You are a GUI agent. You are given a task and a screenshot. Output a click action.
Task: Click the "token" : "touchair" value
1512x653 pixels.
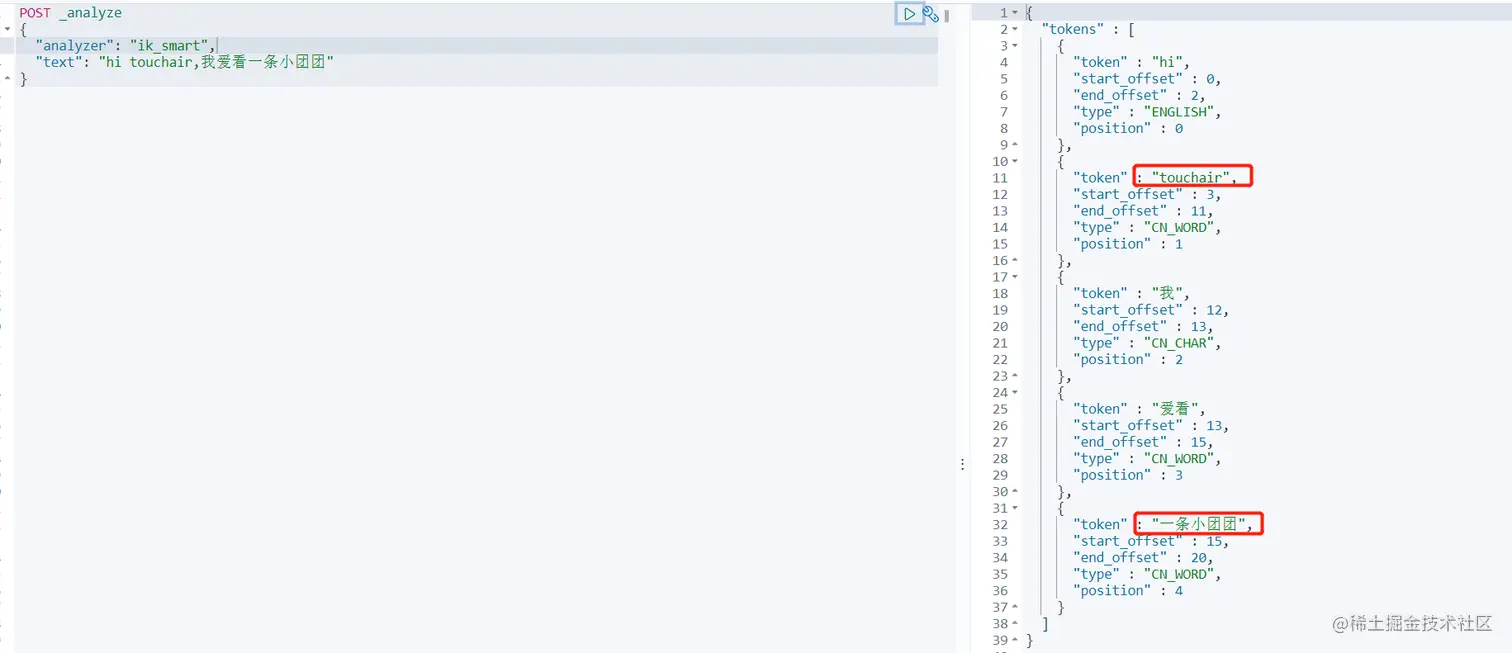(x=1190, y=178)
